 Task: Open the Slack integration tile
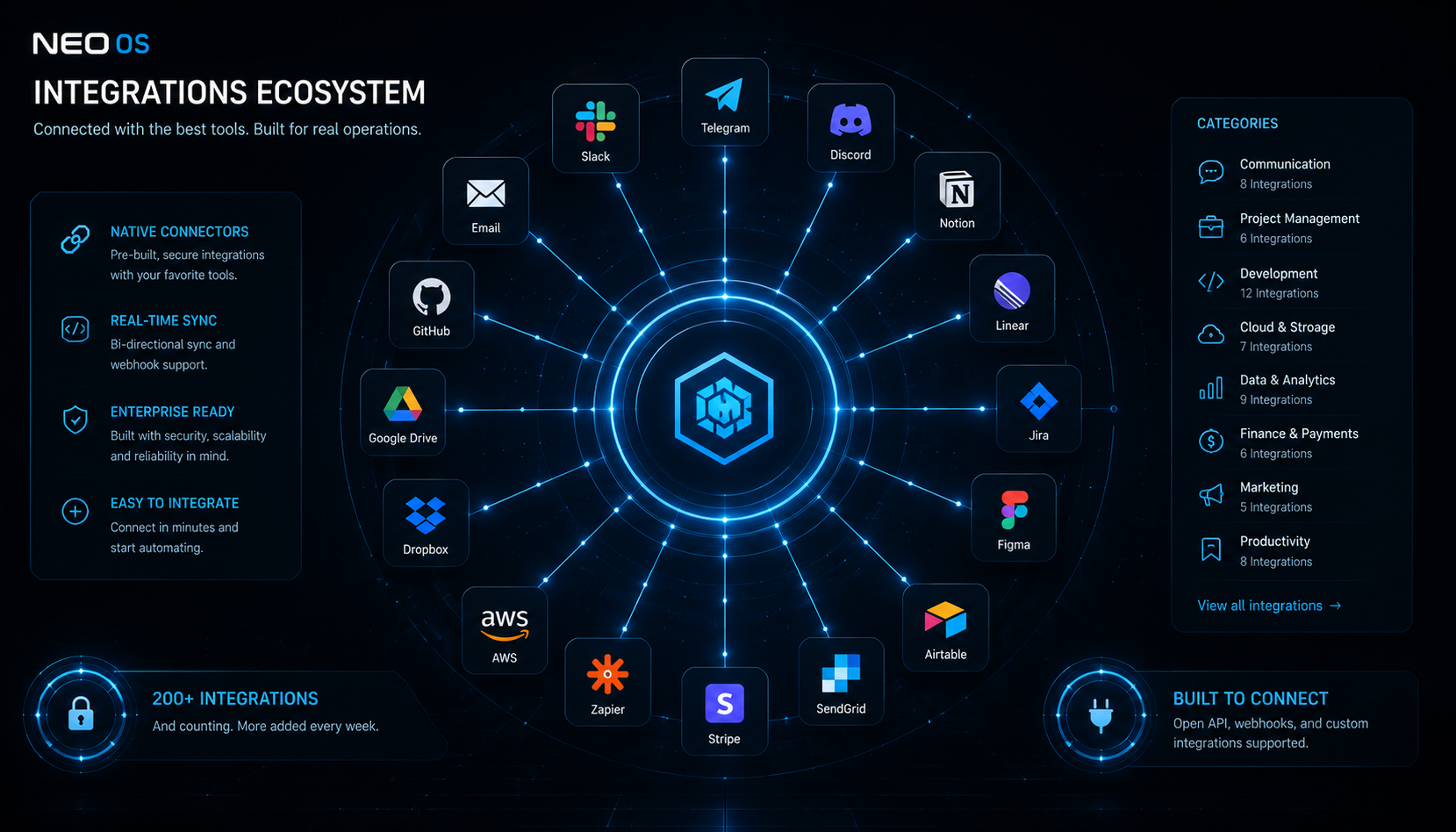pos(595,128)
